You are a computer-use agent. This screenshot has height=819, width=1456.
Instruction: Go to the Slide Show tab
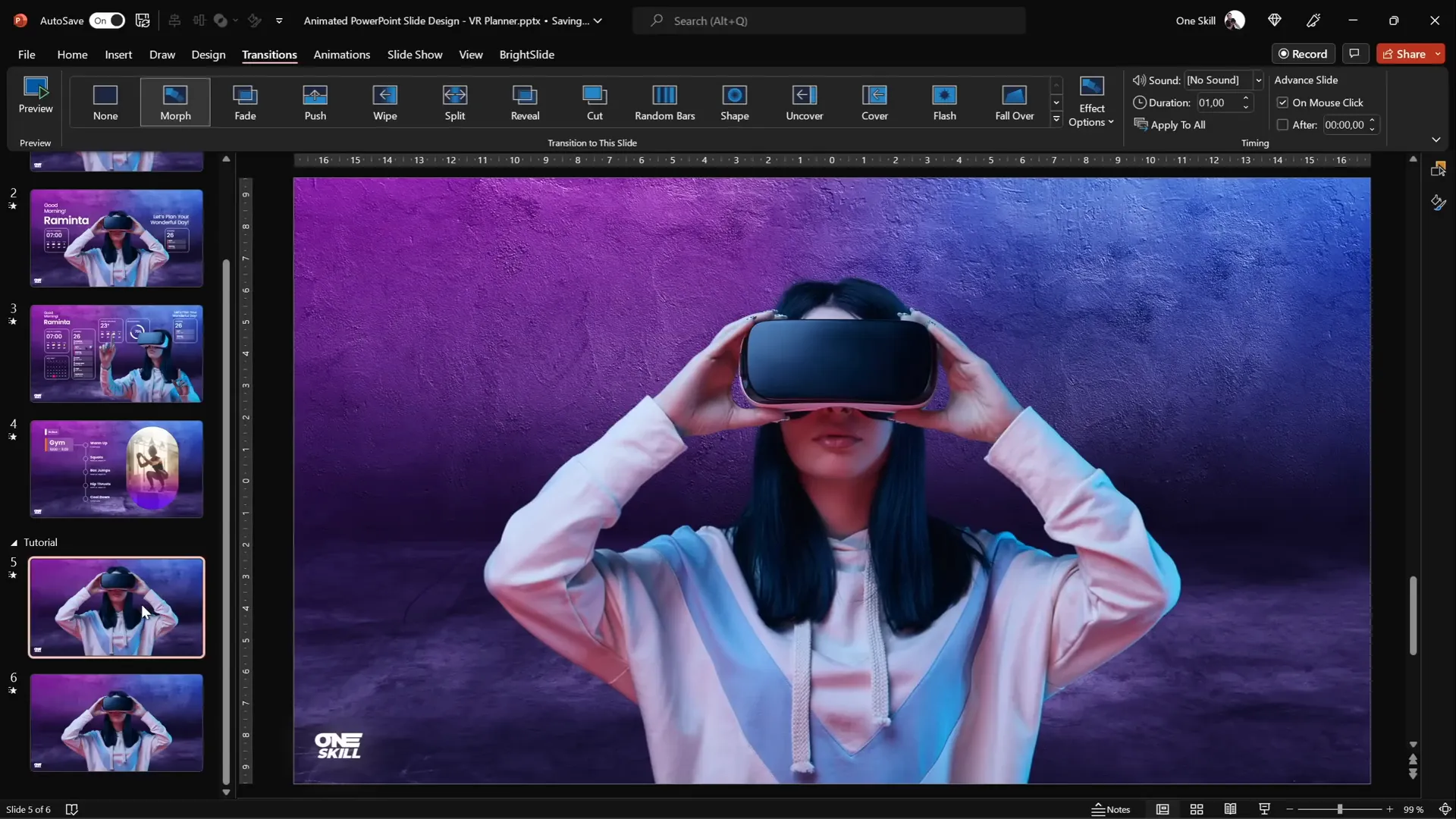(x=415, y=55)
